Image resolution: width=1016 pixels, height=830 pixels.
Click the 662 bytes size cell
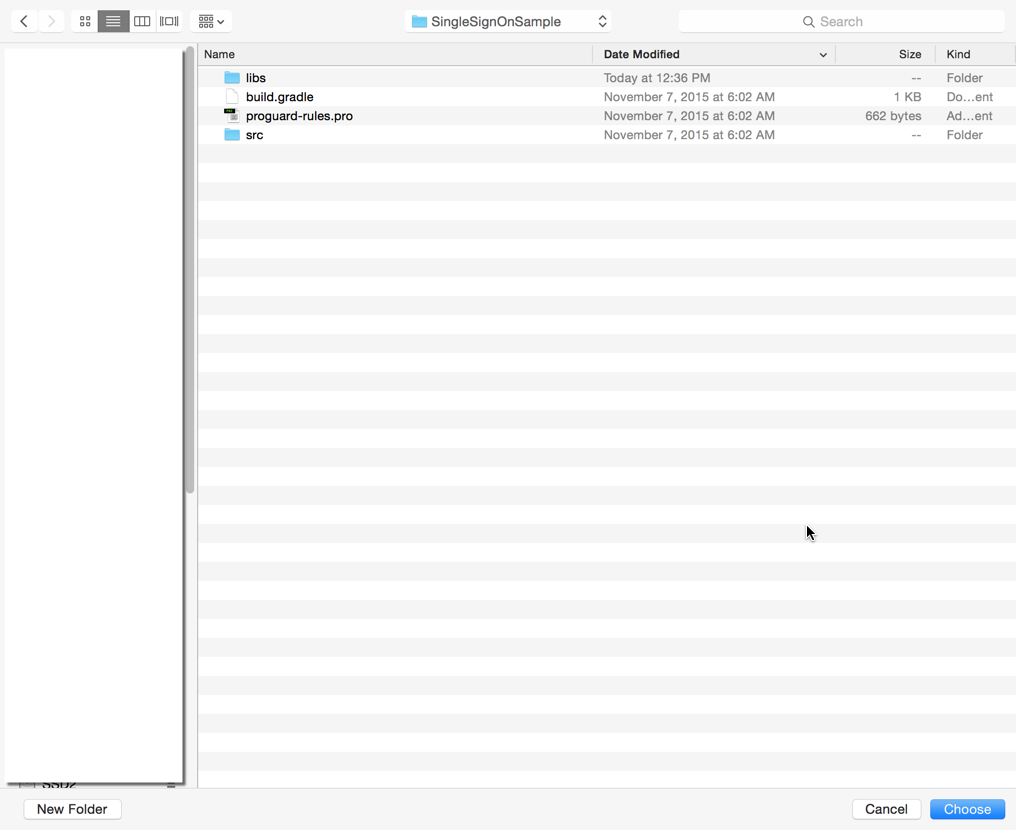(x=893, y=116)
